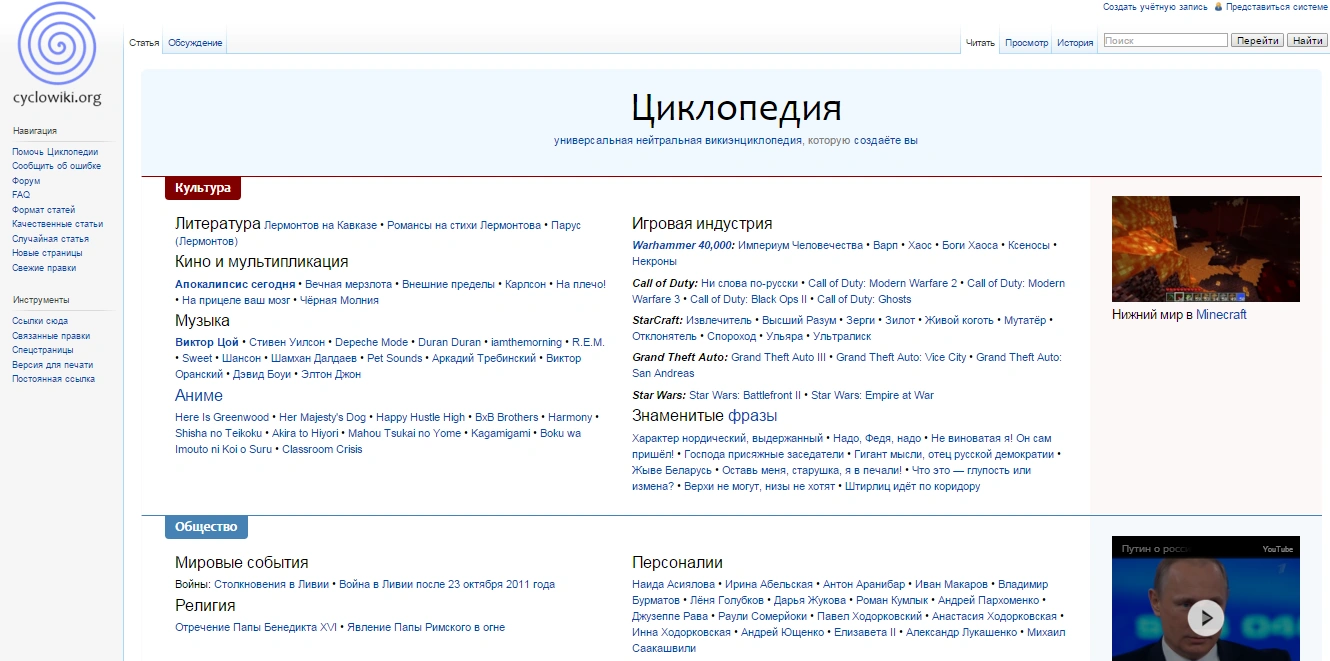Open Отречение Папы Бенедикта XVI link
The height and width of the screenshot is (661, 1330).
pos(256,628)
